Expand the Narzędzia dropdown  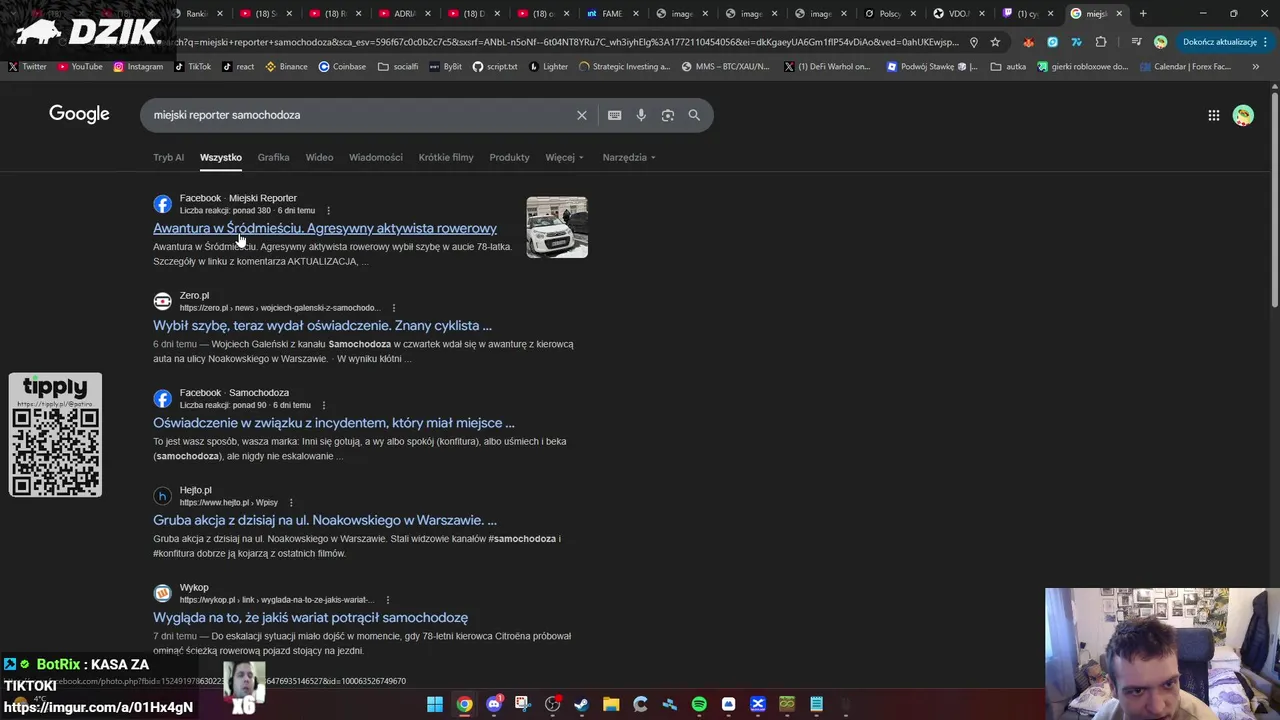pos(629,157)
